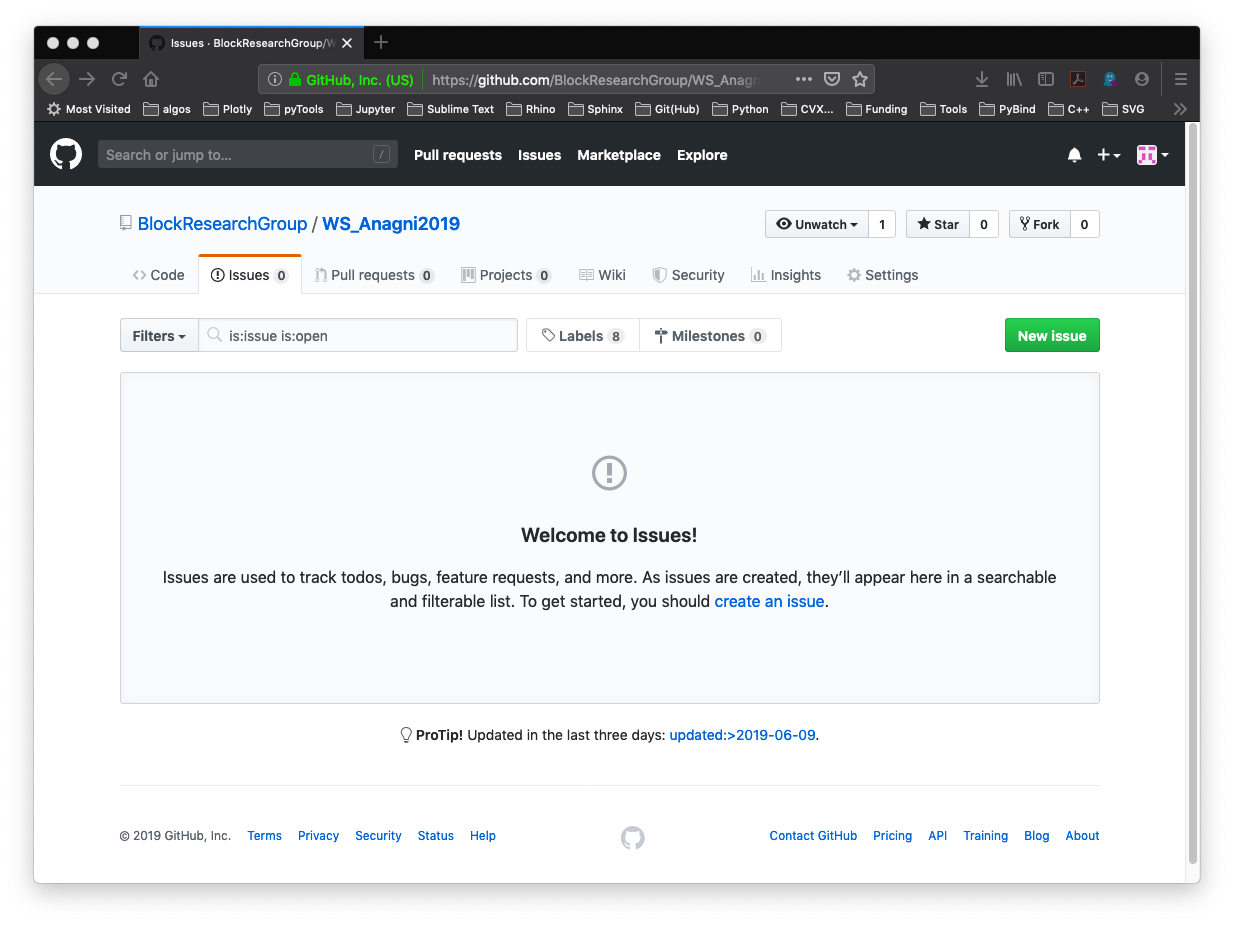Click the browser forward arrow

pyautogui.click(x=87, y=79)
